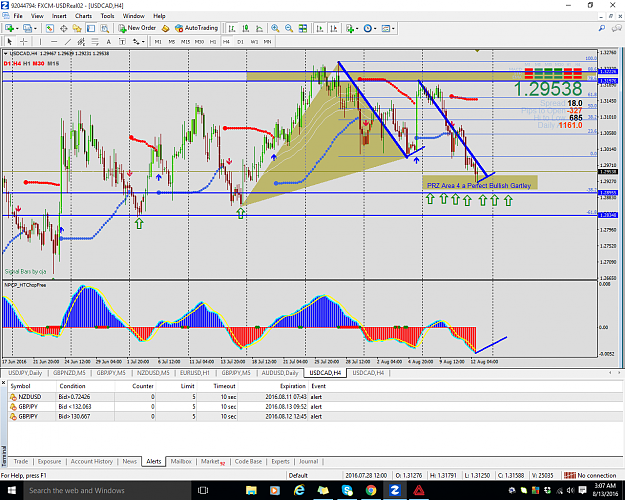The width and height of the screenshot is (625, 500).
Task: Switch timeframe to M15
Action: [185, 41]
